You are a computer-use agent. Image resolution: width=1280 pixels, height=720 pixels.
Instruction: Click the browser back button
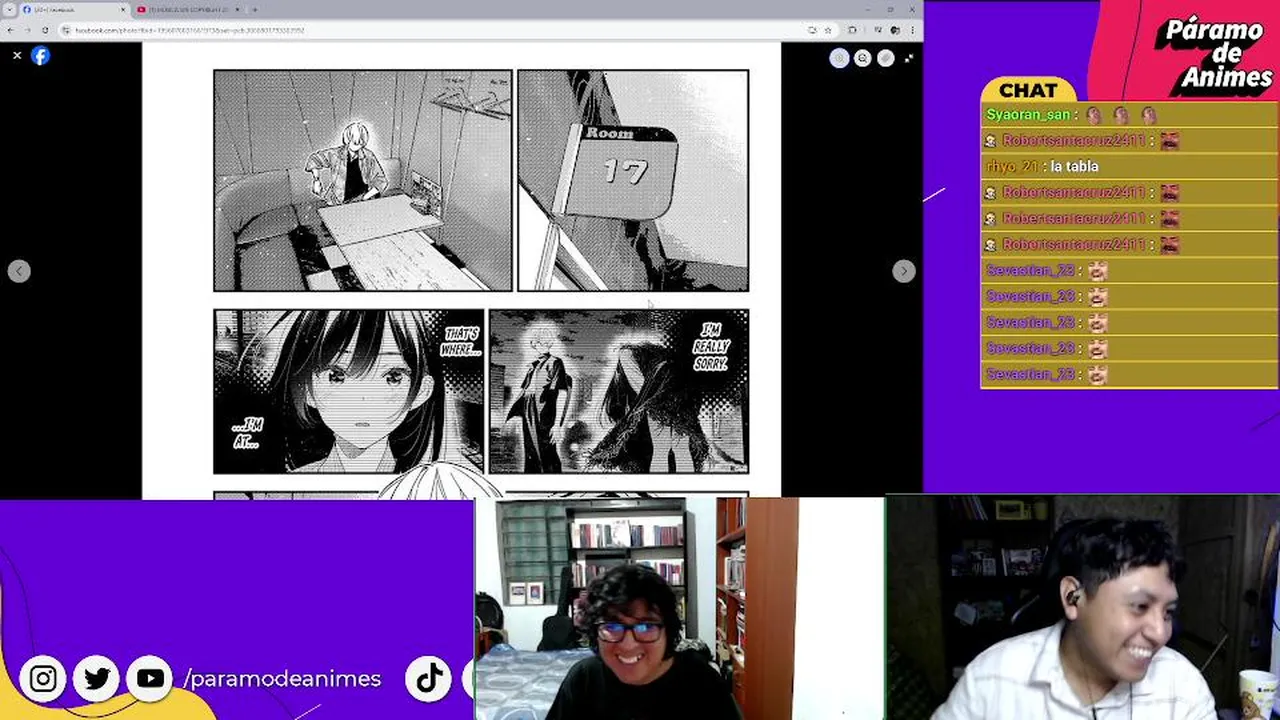10,30
